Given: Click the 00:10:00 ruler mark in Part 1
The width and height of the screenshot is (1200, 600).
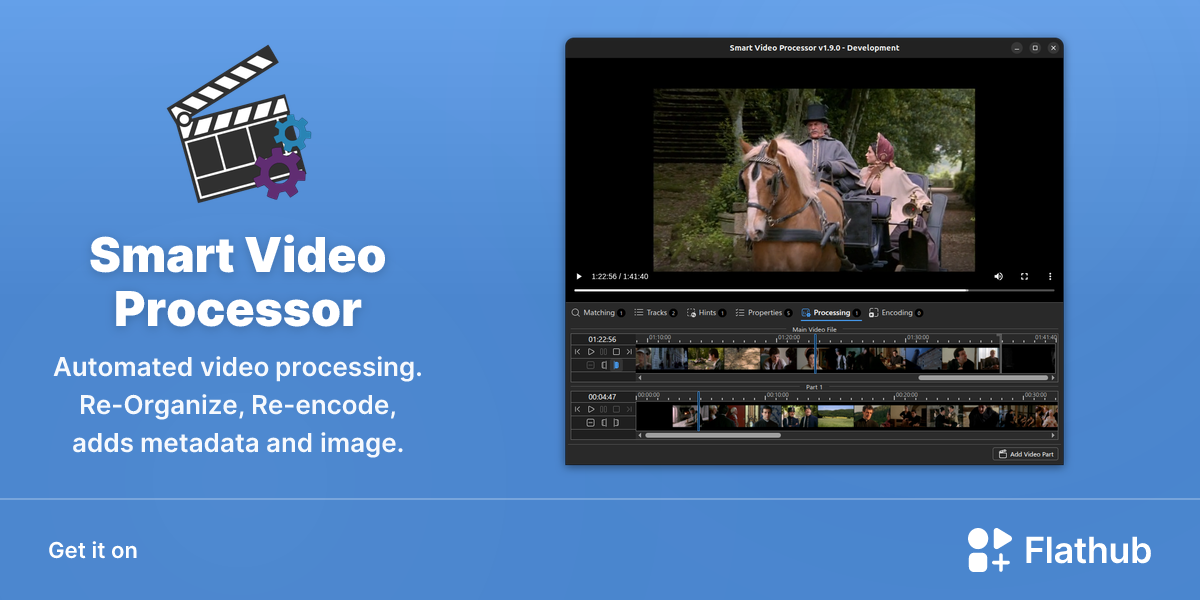Looking at the screenshot, I should pos(779,395).
